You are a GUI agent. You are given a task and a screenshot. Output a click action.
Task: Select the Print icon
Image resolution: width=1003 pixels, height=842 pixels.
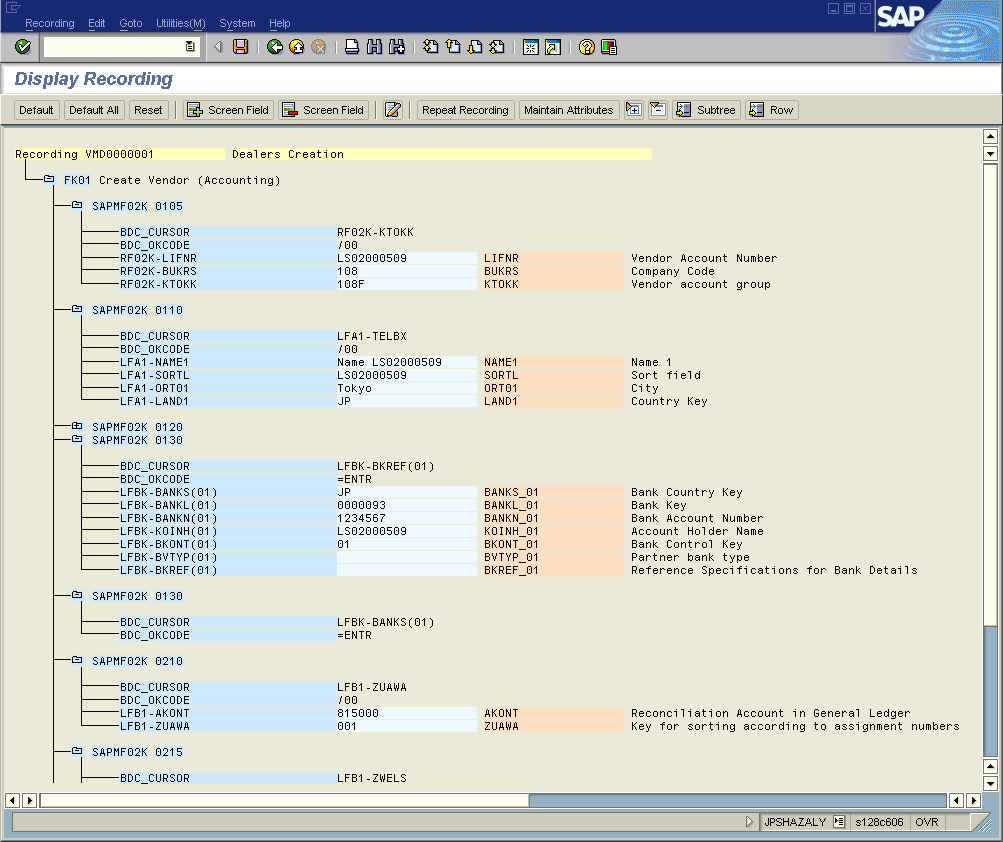351,45
